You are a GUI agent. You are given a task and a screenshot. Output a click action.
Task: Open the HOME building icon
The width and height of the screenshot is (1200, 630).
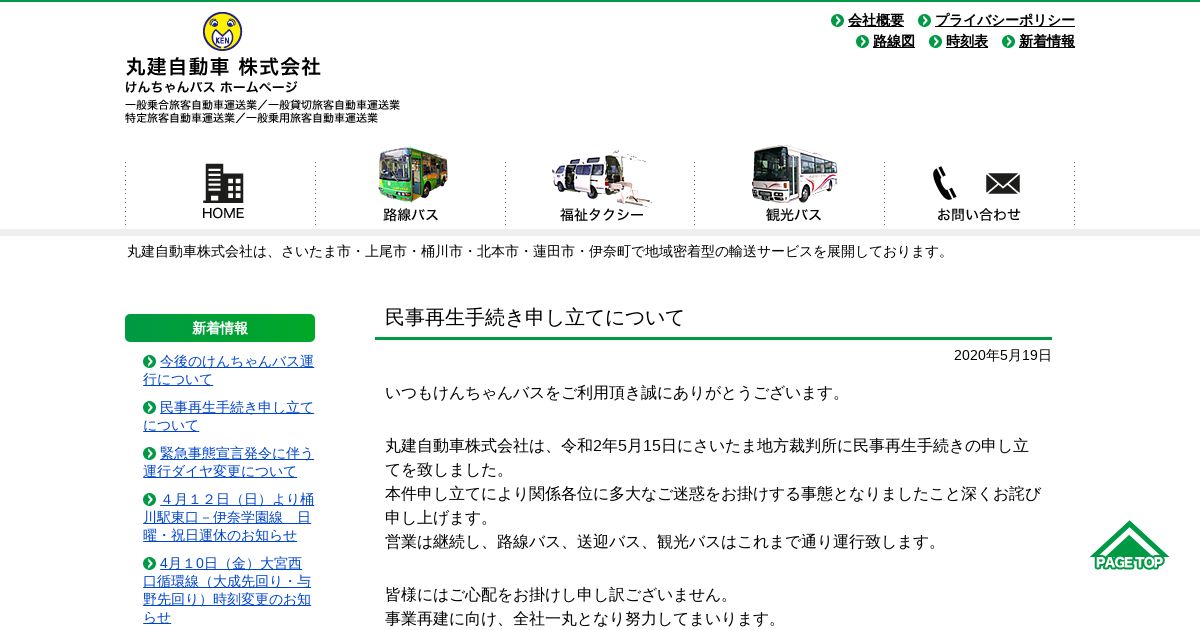point(223,192)
